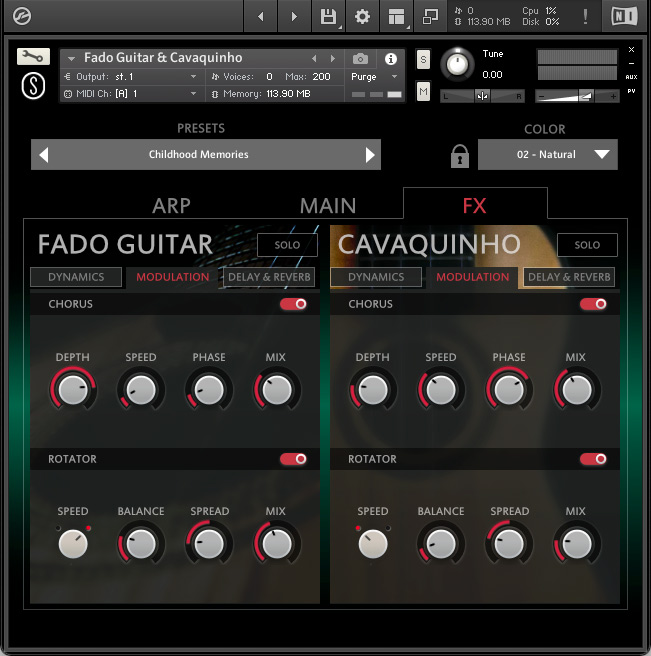Click the resize window view icon
The image size is (651, 656).
point(431,16)
